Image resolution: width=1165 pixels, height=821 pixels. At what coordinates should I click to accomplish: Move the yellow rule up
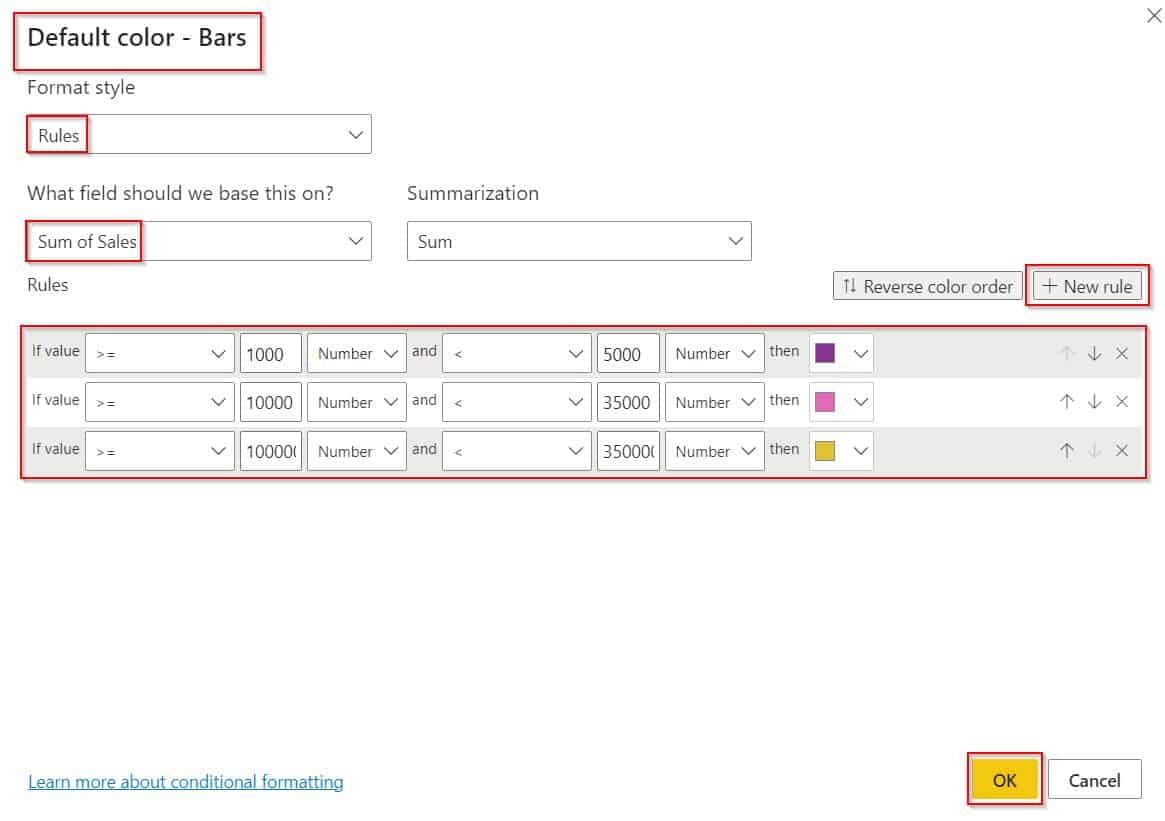tap(1066, 451)
